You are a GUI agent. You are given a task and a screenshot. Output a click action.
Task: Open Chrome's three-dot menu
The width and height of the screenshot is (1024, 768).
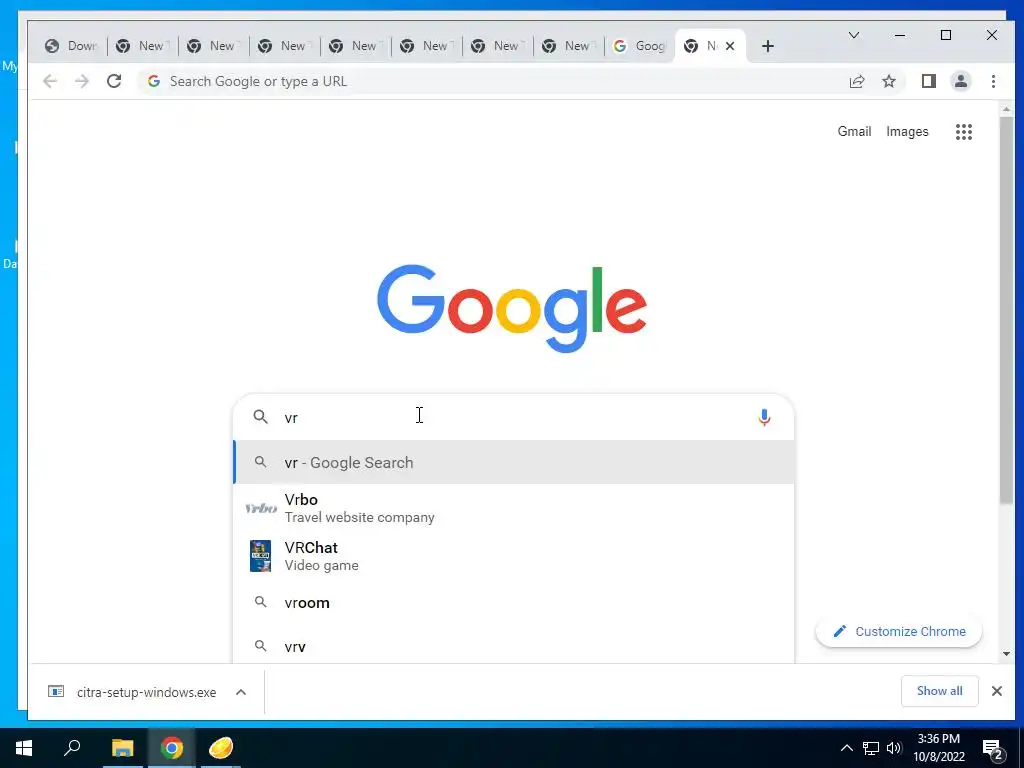pyautogui.click(x=993, y=81)
